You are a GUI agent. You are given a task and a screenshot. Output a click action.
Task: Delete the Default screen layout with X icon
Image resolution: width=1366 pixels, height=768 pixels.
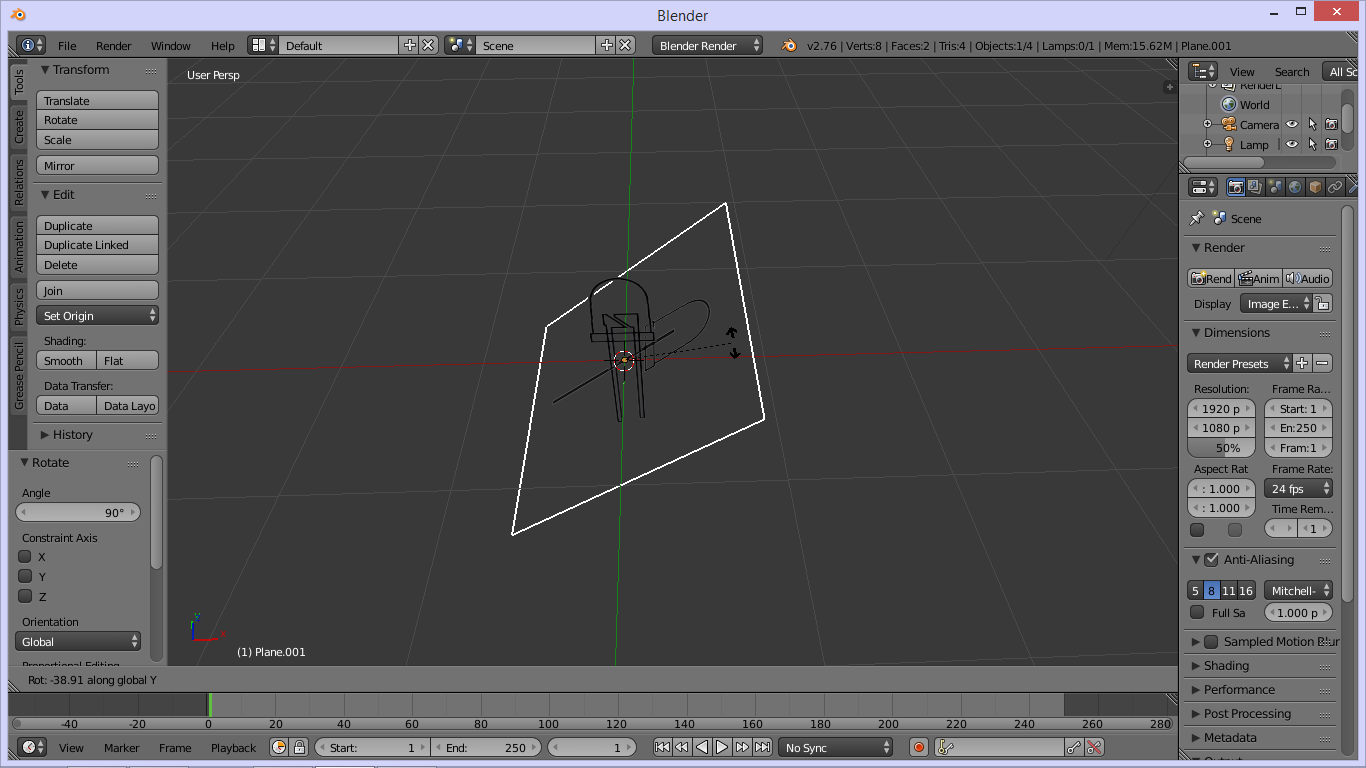click(428, 45)
